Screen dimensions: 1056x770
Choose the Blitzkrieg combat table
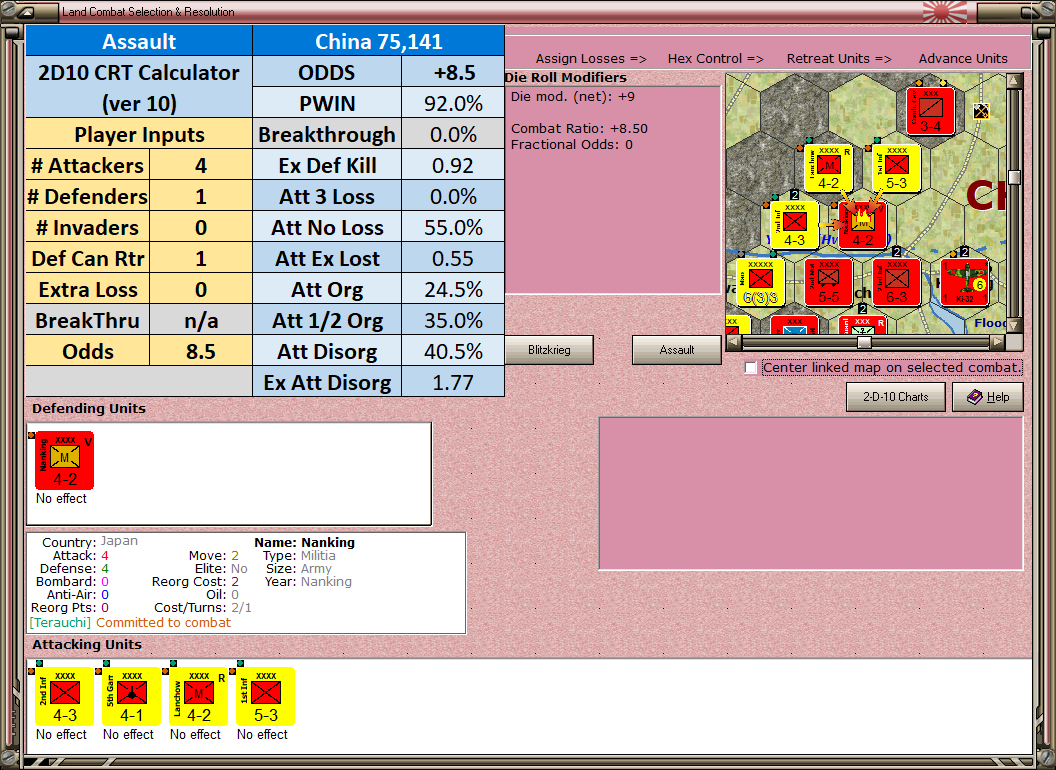pyautogui.click(x=549, y=350)
